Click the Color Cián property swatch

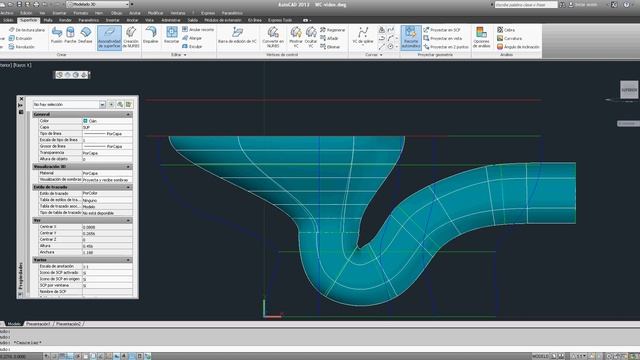86,121
